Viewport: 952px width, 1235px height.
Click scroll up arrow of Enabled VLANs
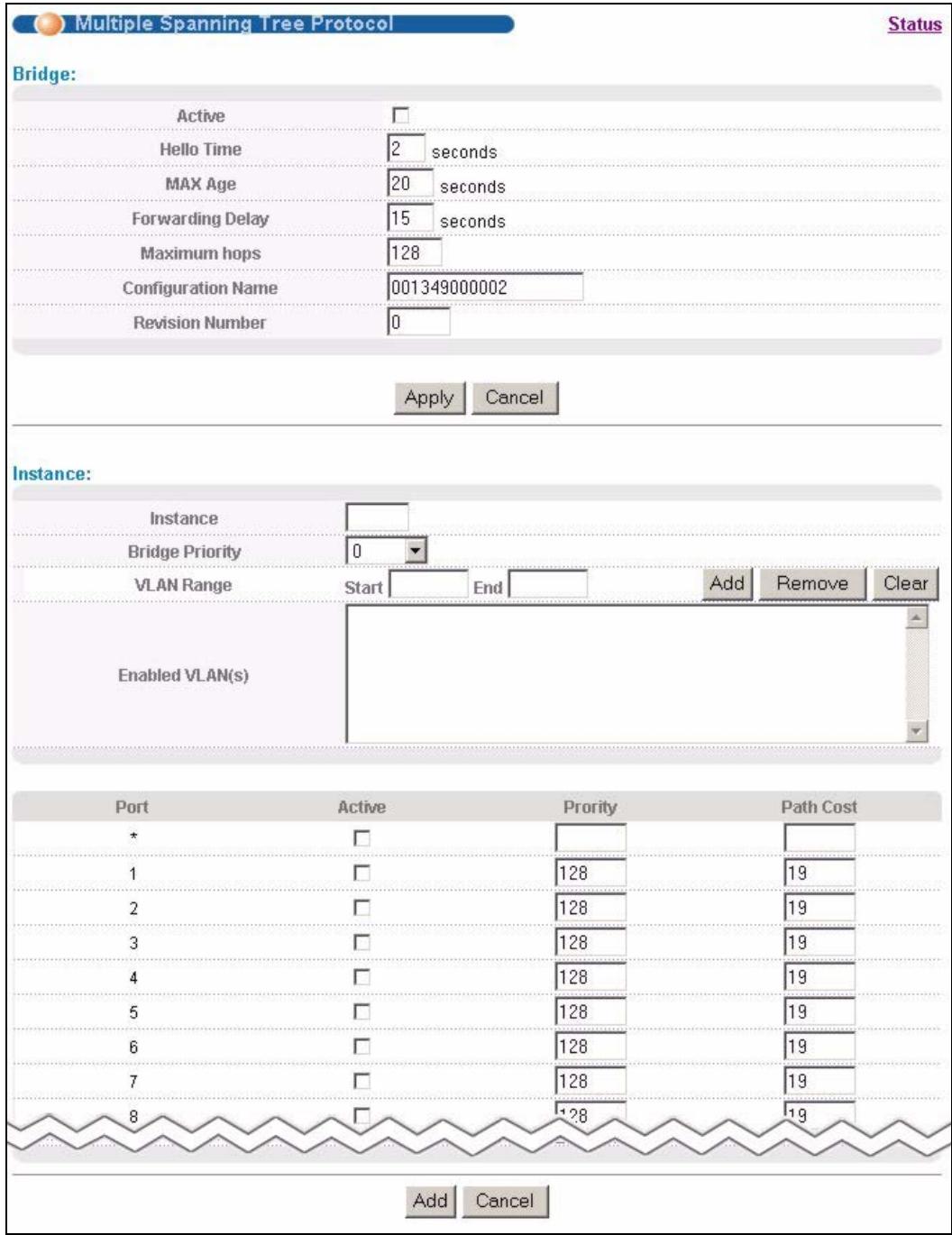[915, 617]
